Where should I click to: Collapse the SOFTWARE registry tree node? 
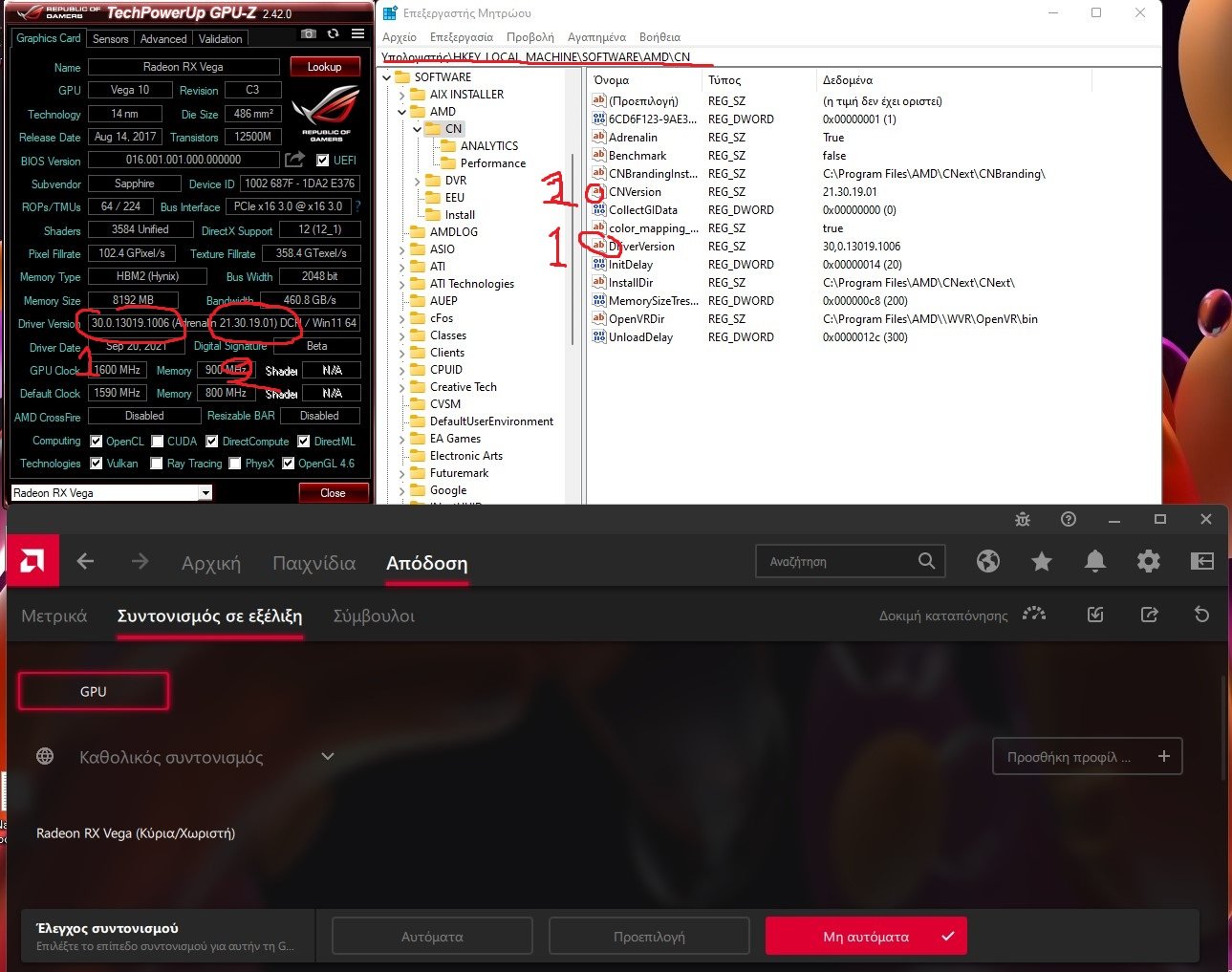pos(387,77)
